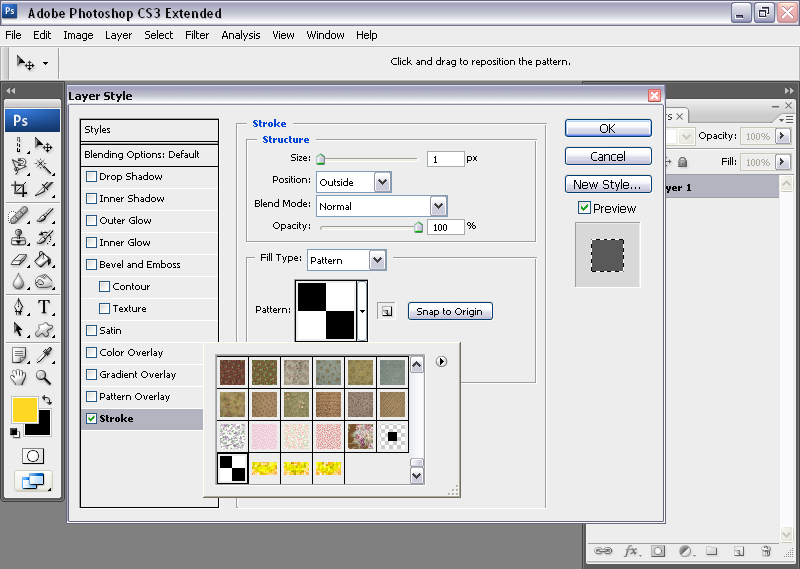Enable the Satin effect
Viewport: 800px width, 569px height.
coord(91,331)
